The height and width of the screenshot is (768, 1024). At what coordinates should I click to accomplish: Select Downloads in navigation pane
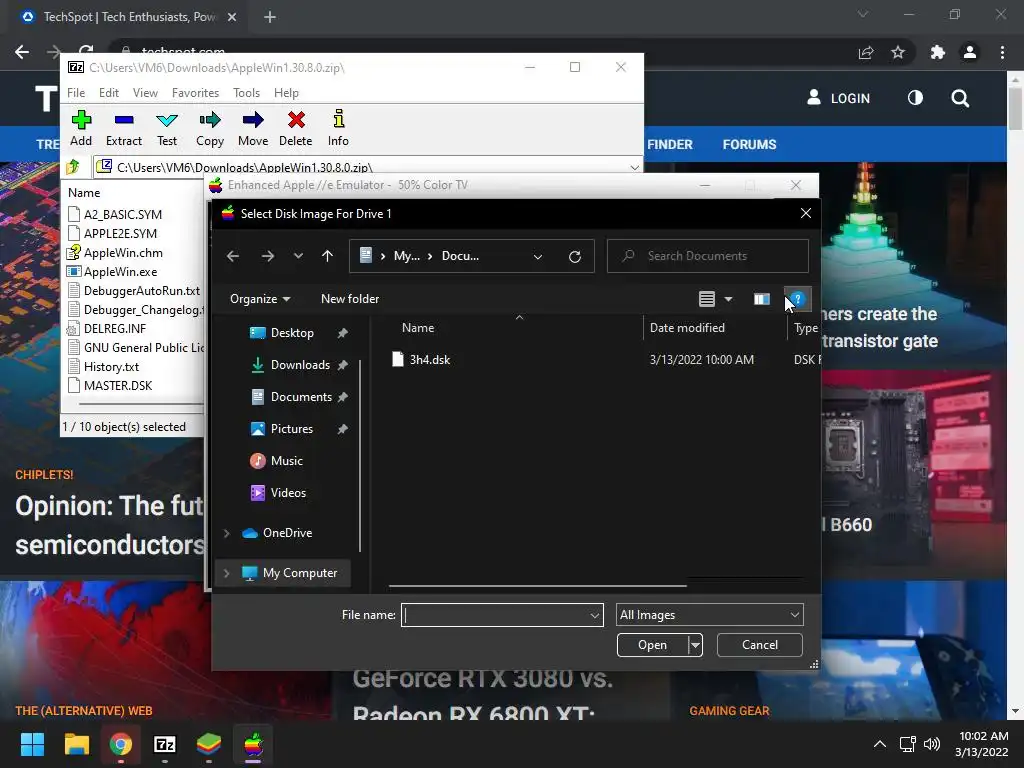click(299, 365)
